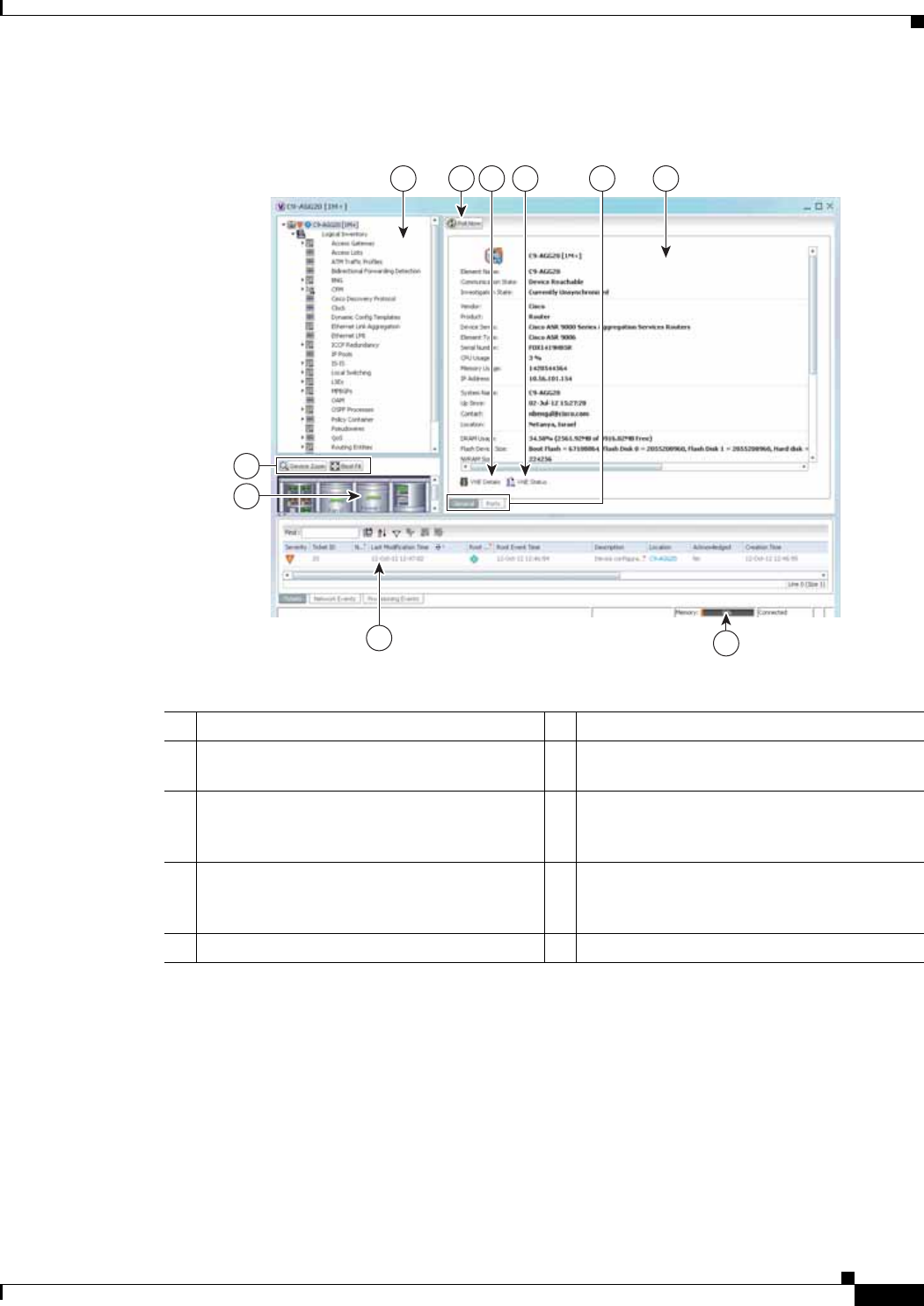Switch to the Tickets tab

pos(293,599)
